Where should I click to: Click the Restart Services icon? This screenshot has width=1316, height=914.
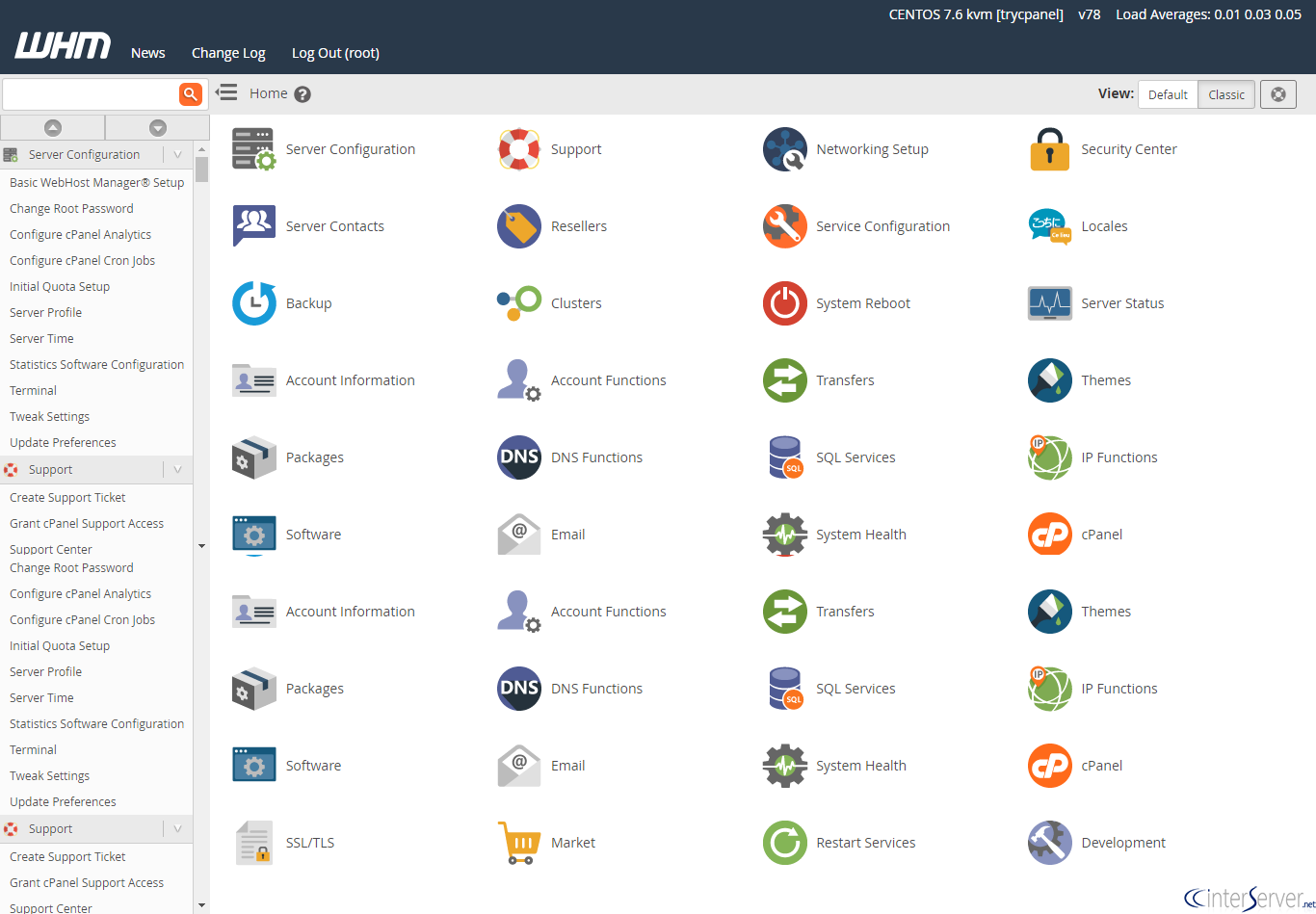pyautogui.click(x=784, y=843)
